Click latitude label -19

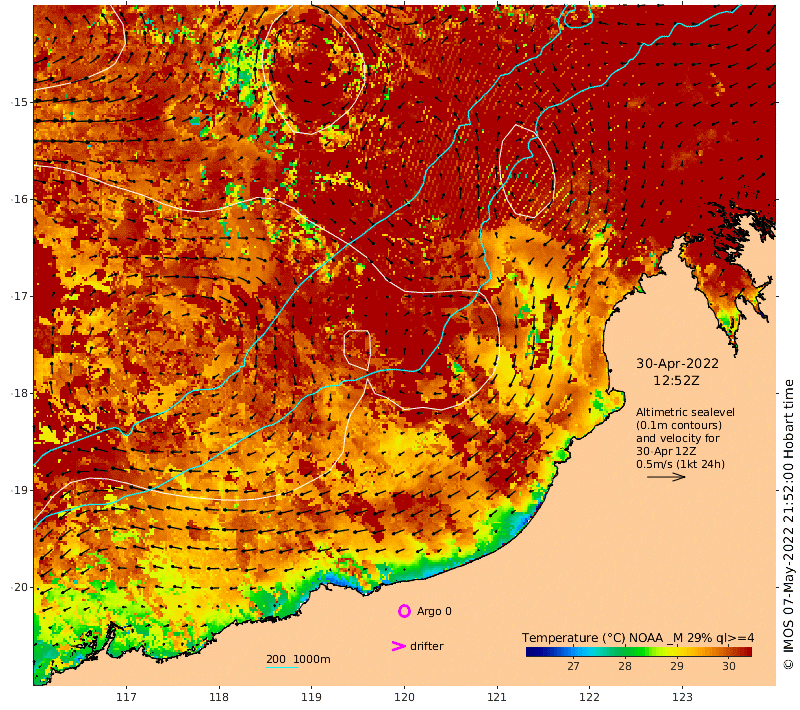(20, 490)
